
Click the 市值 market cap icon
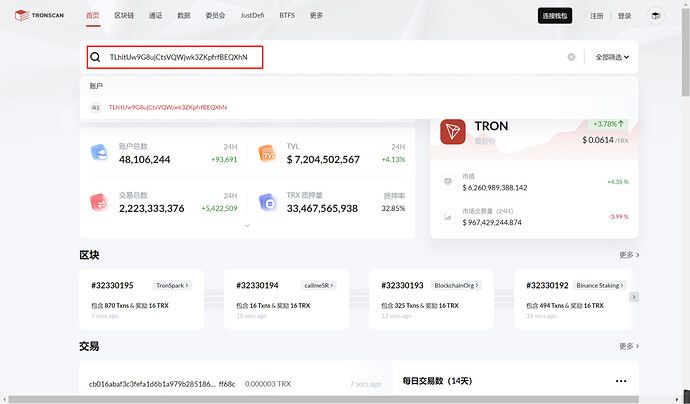(x=448, y=181)
